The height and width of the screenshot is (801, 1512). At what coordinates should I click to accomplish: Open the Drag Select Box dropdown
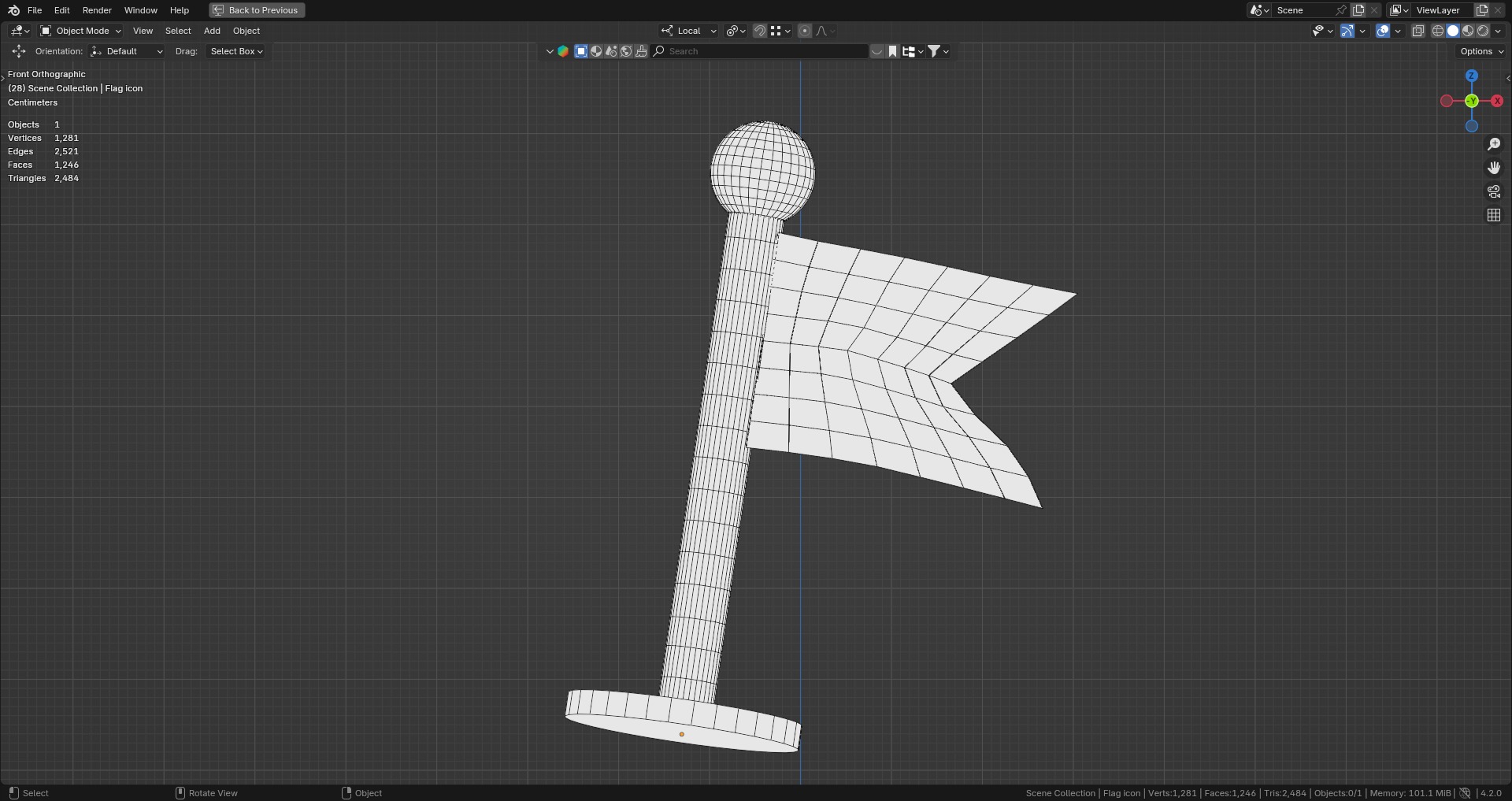coord(235,51)
